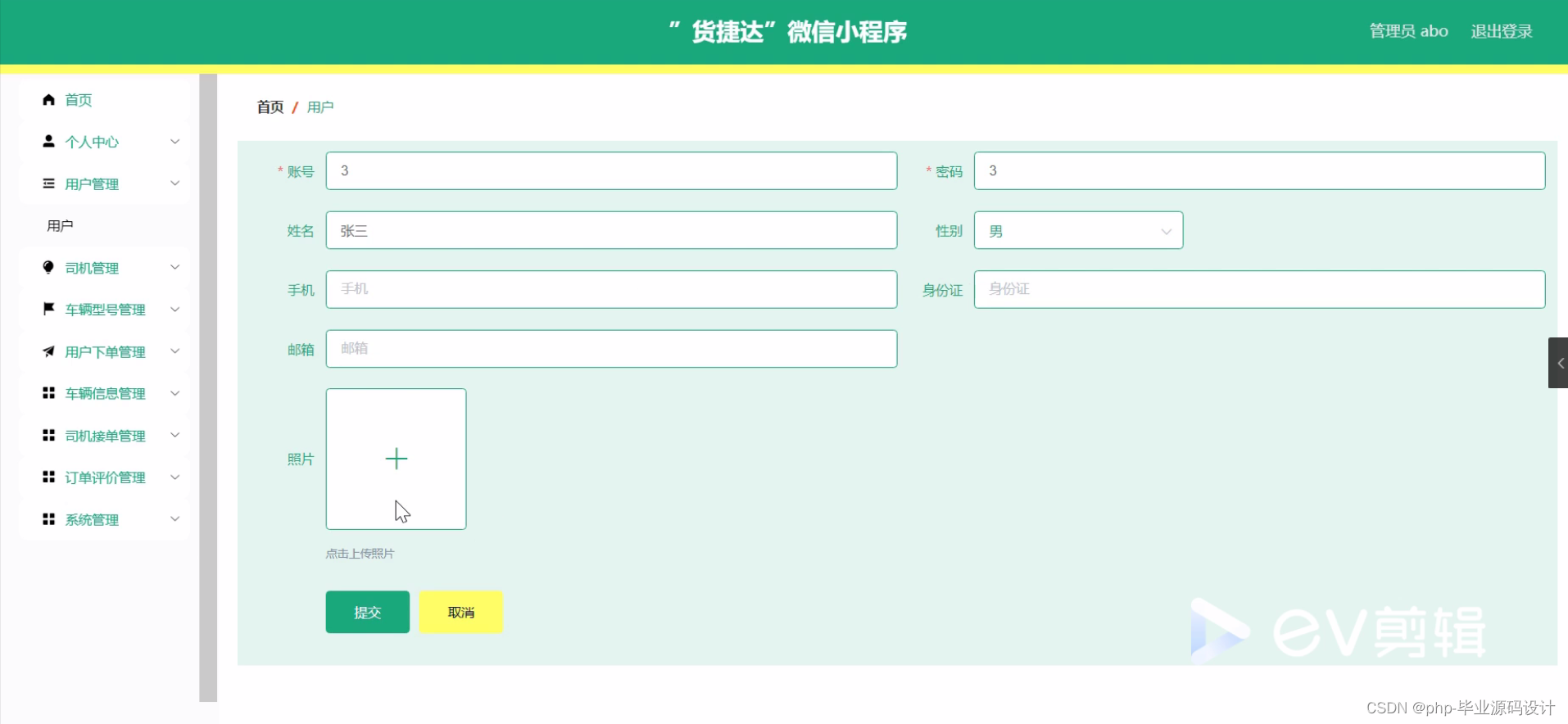Open the side panel arrow handle
The image size is (1568, 724).
[1558, 363]
